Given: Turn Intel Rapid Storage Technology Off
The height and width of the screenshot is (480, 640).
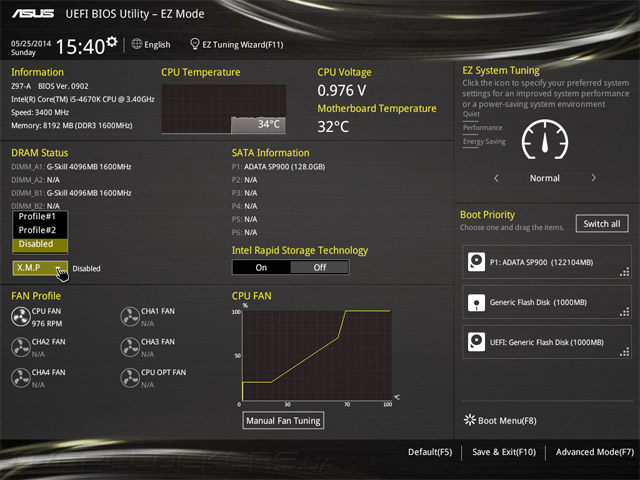Looking at the screenshot, I should (320, 267).
